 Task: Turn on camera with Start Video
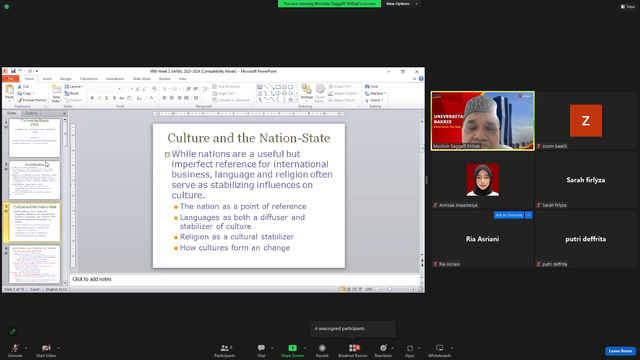[46, 350]
